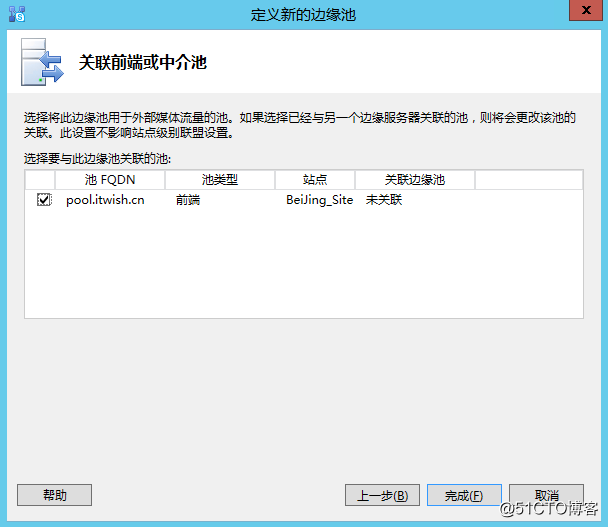Go back with 上一步(B) button
This screenshot has width=608, height=527.
tap(382, 495)
